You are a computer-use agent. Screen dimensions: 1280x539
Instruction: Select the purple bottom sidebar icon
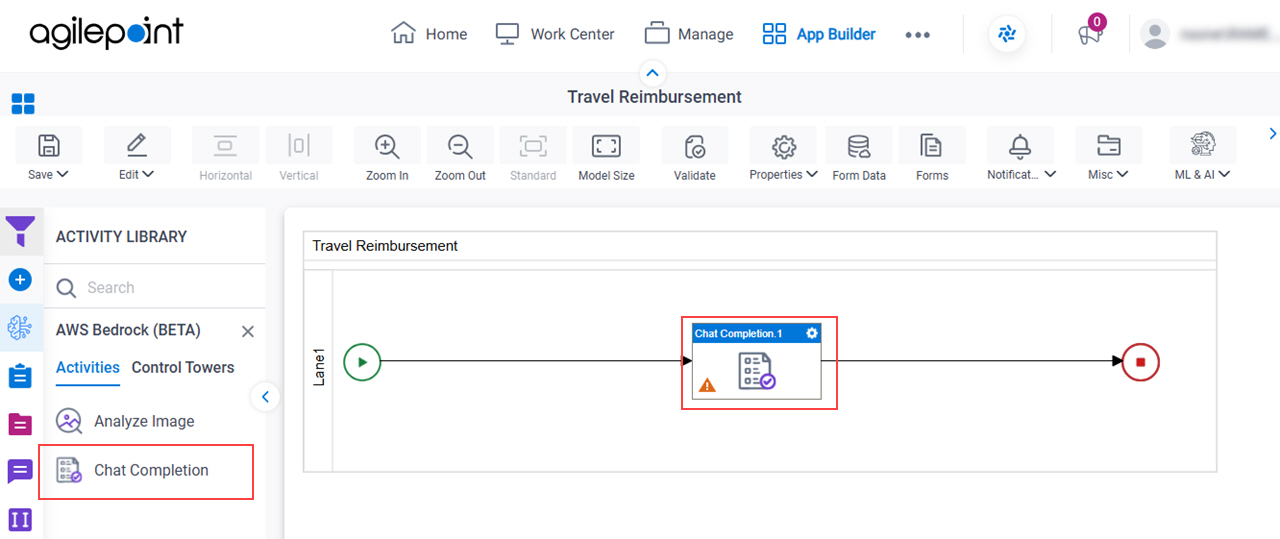tap(20, 520)
